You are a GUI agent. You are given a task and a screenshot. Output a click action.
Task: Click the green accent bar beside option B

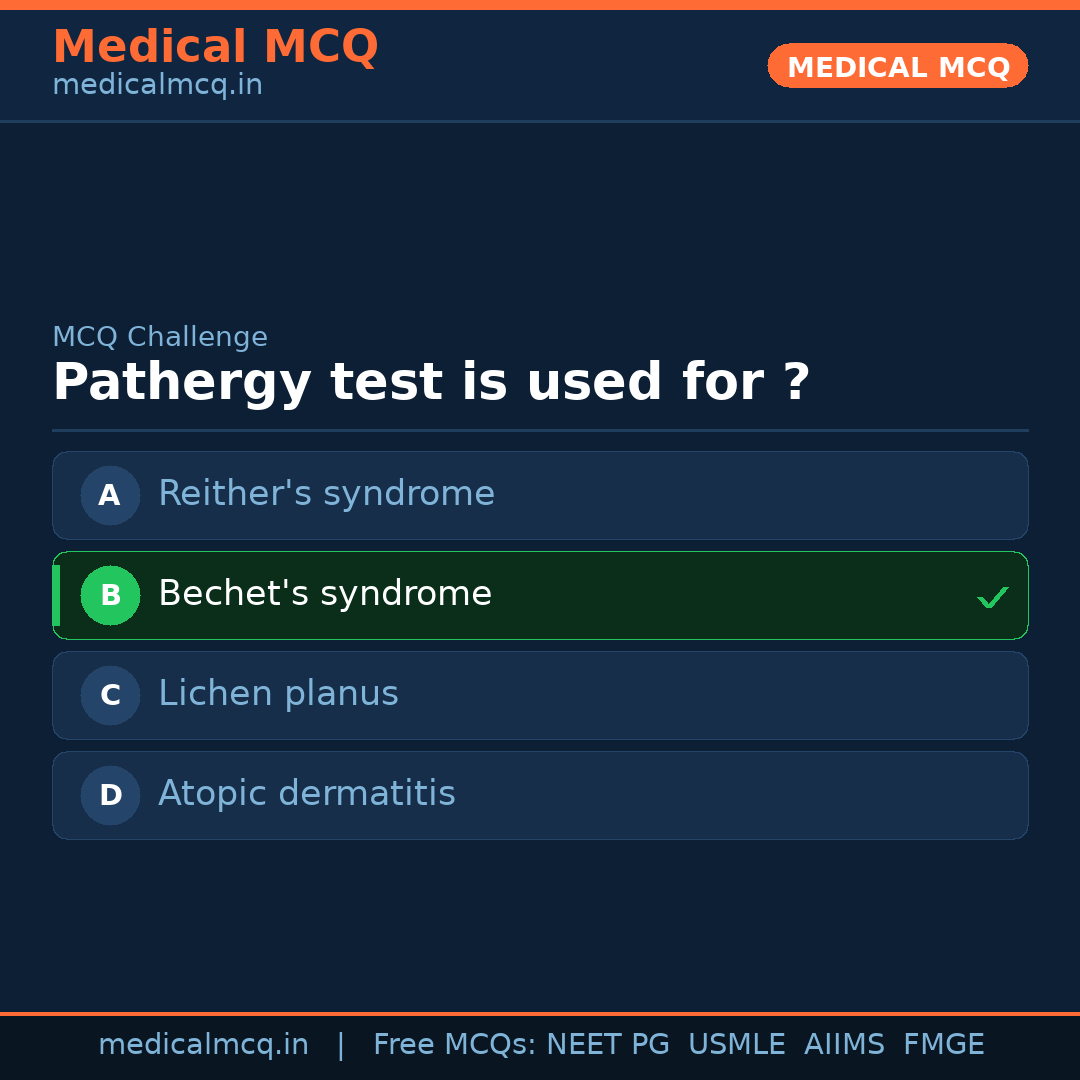click(55, 595)
